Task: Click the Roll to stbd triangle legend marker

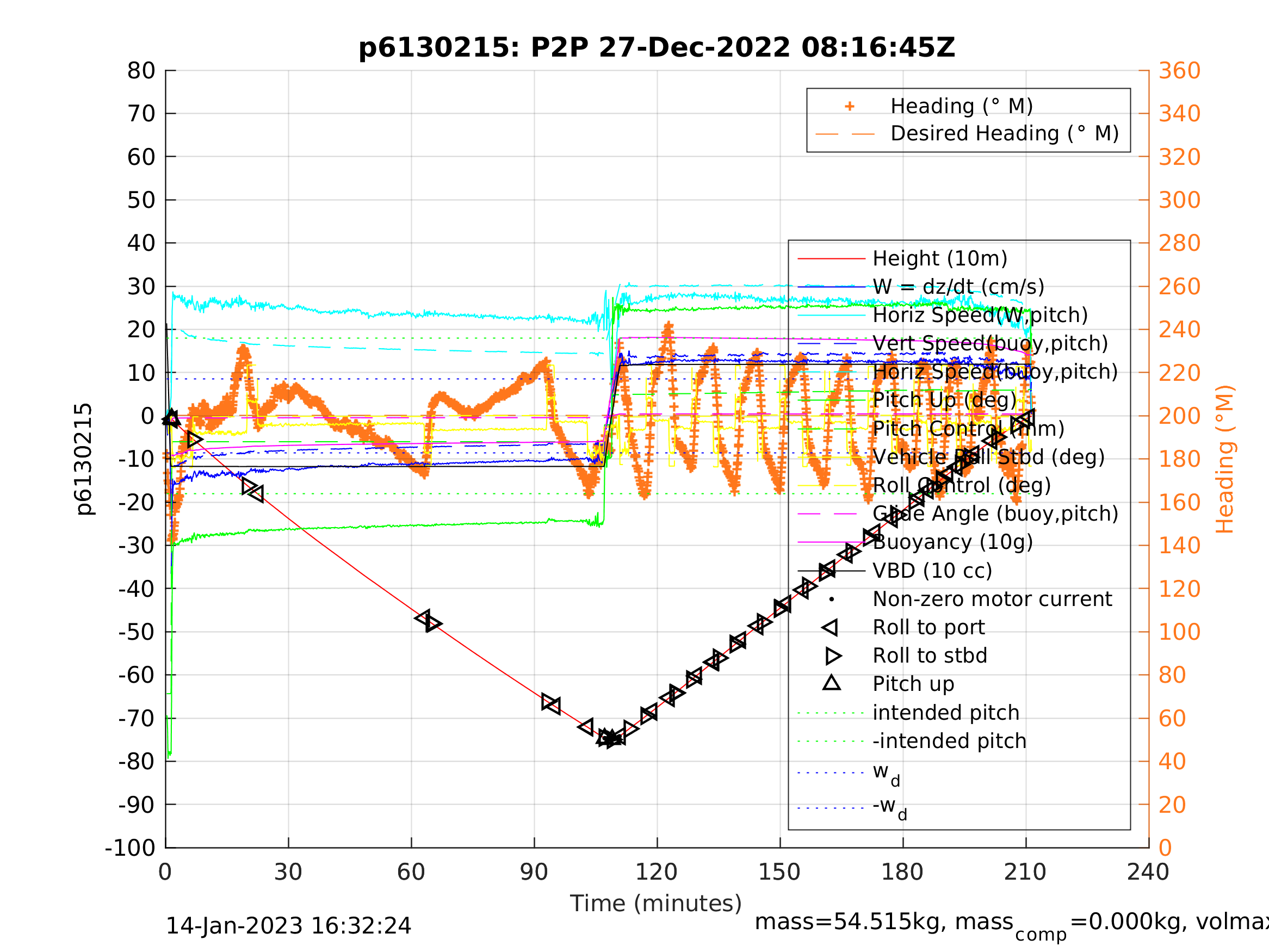Action: coord(833,656)
